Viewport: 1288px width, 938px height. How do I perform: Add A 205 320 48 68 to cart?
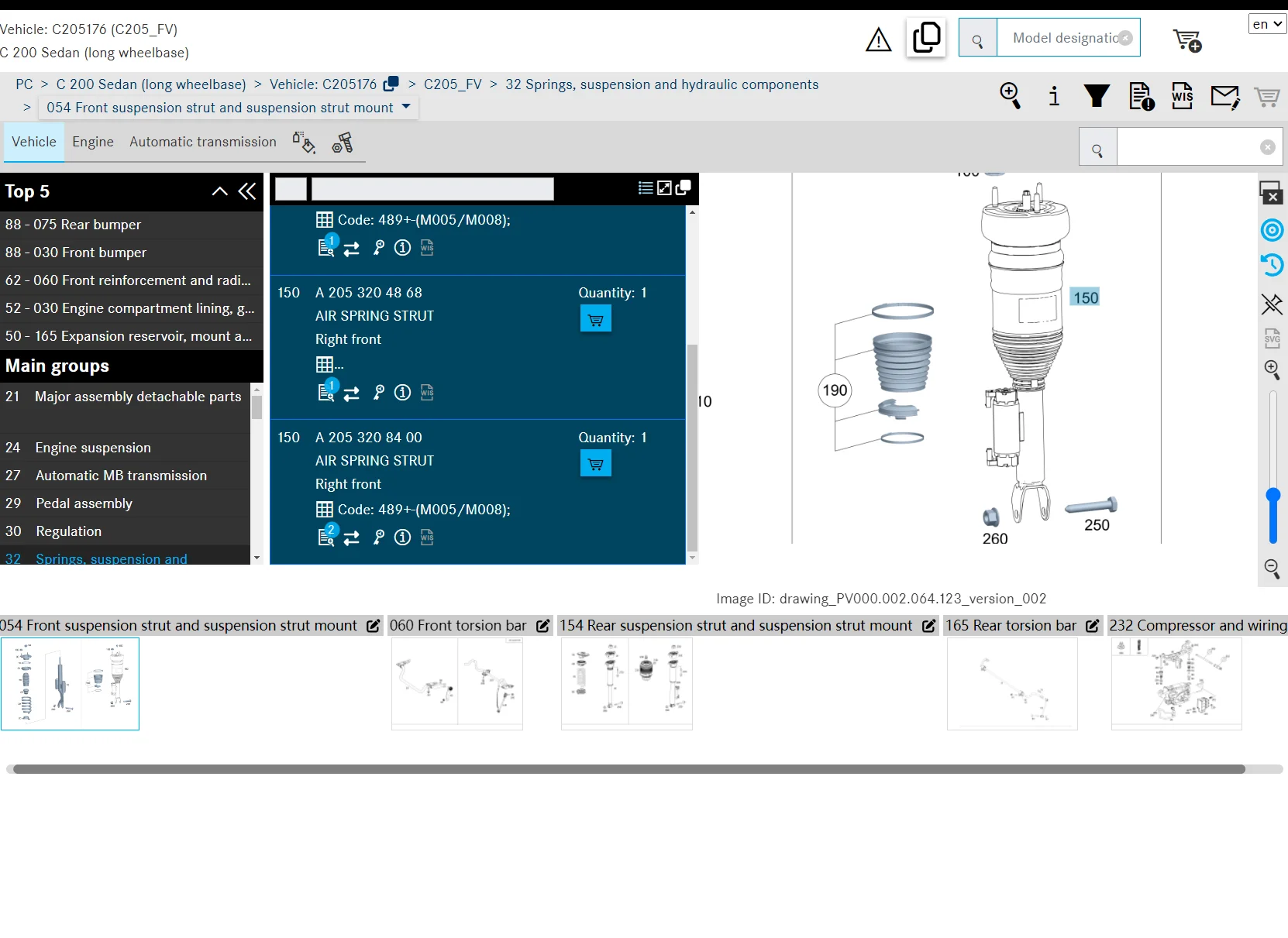596,318
